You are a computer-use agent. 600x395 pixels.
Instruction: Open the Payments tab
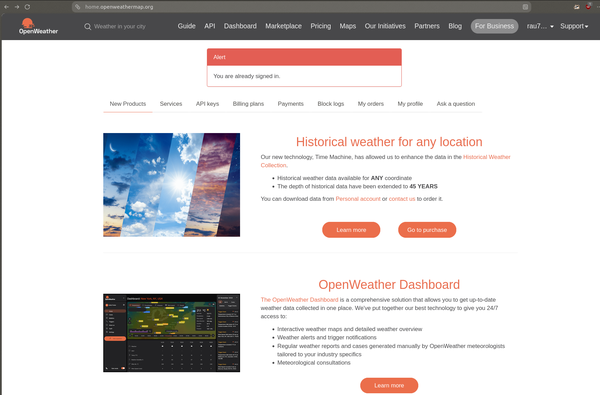290,104
